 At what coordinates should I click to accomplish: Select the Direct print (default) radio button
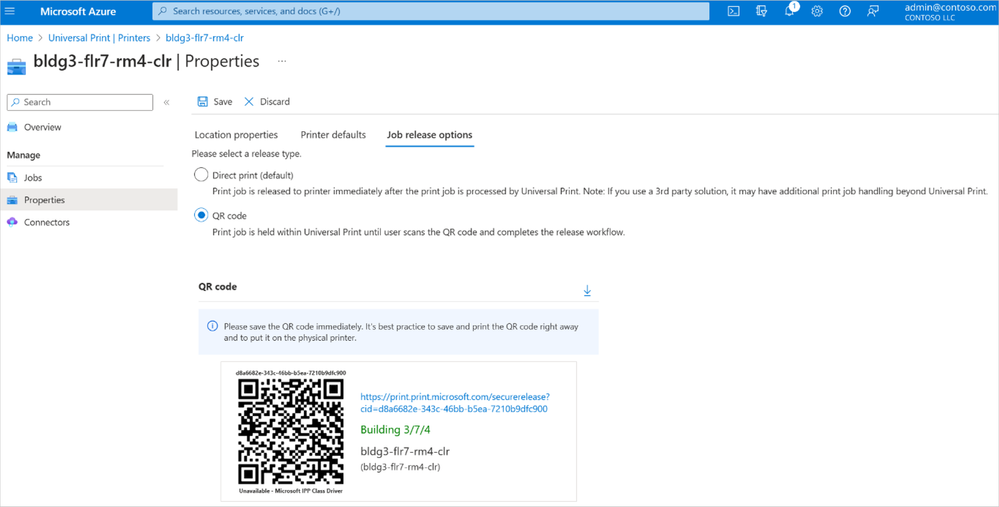coord(201,175)
